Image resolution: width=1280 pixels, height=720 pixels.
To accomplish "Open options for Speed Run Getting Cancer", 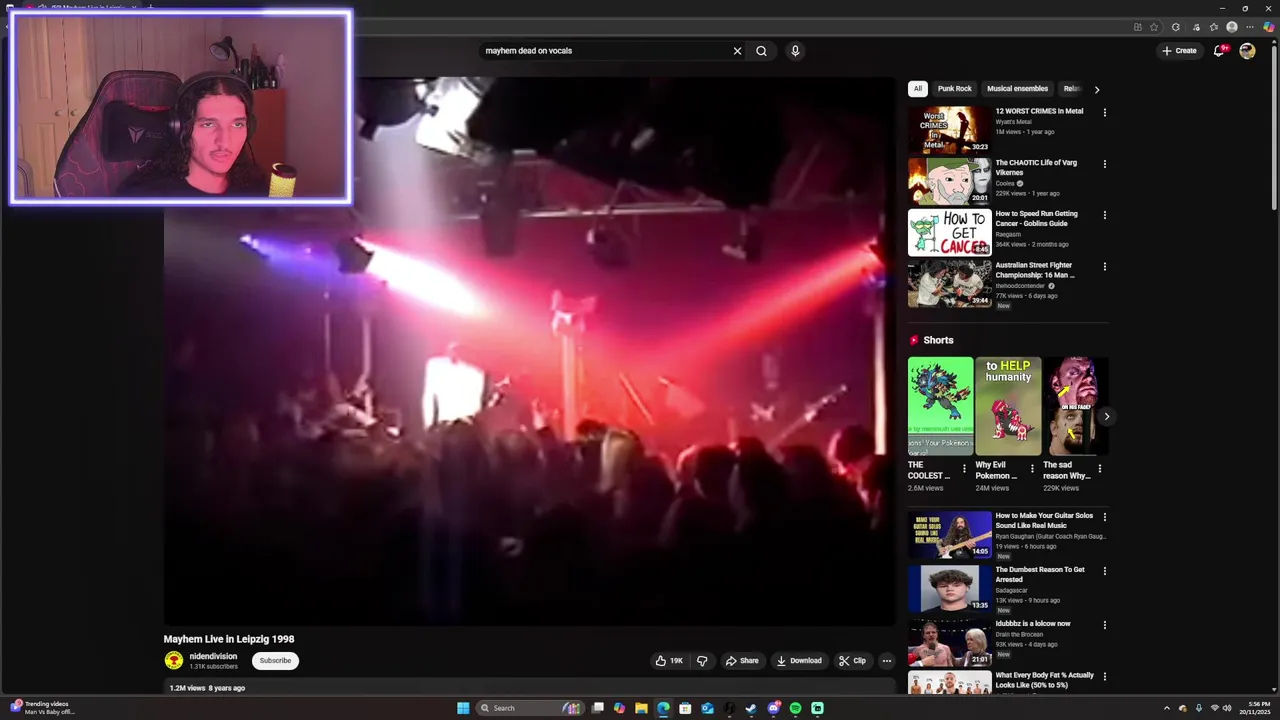I will point(1105,215).
